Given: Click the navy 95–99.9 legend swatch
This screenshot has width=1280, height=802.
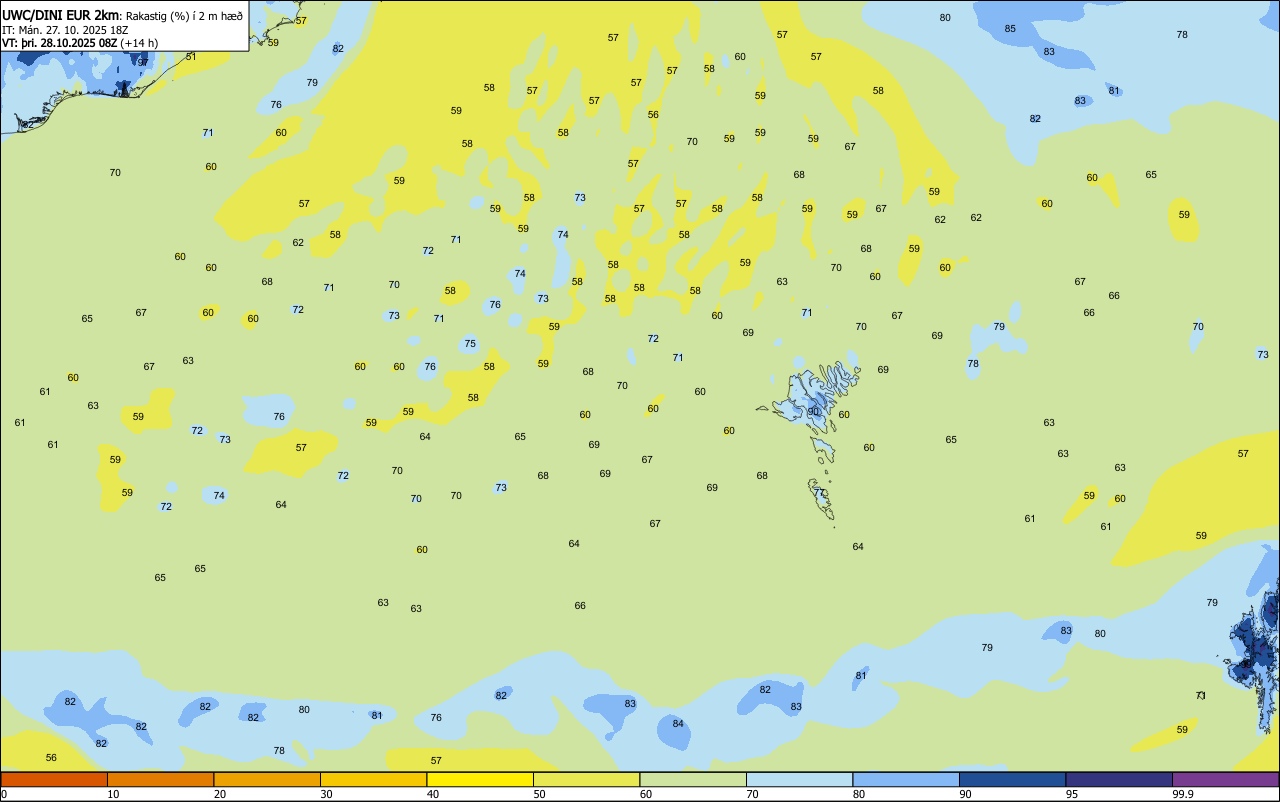Looking at the screenshot, I should tap(1119, 779).
